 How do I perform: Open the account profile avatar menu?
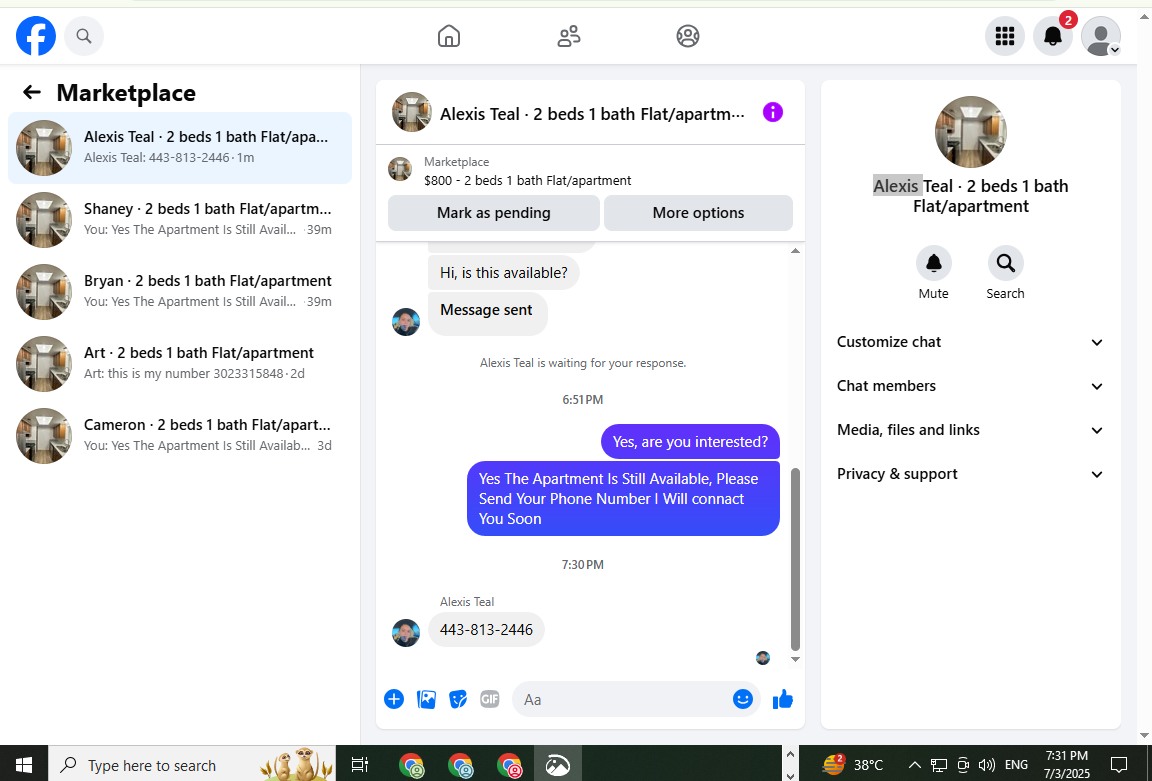(x=1101, y=36)
